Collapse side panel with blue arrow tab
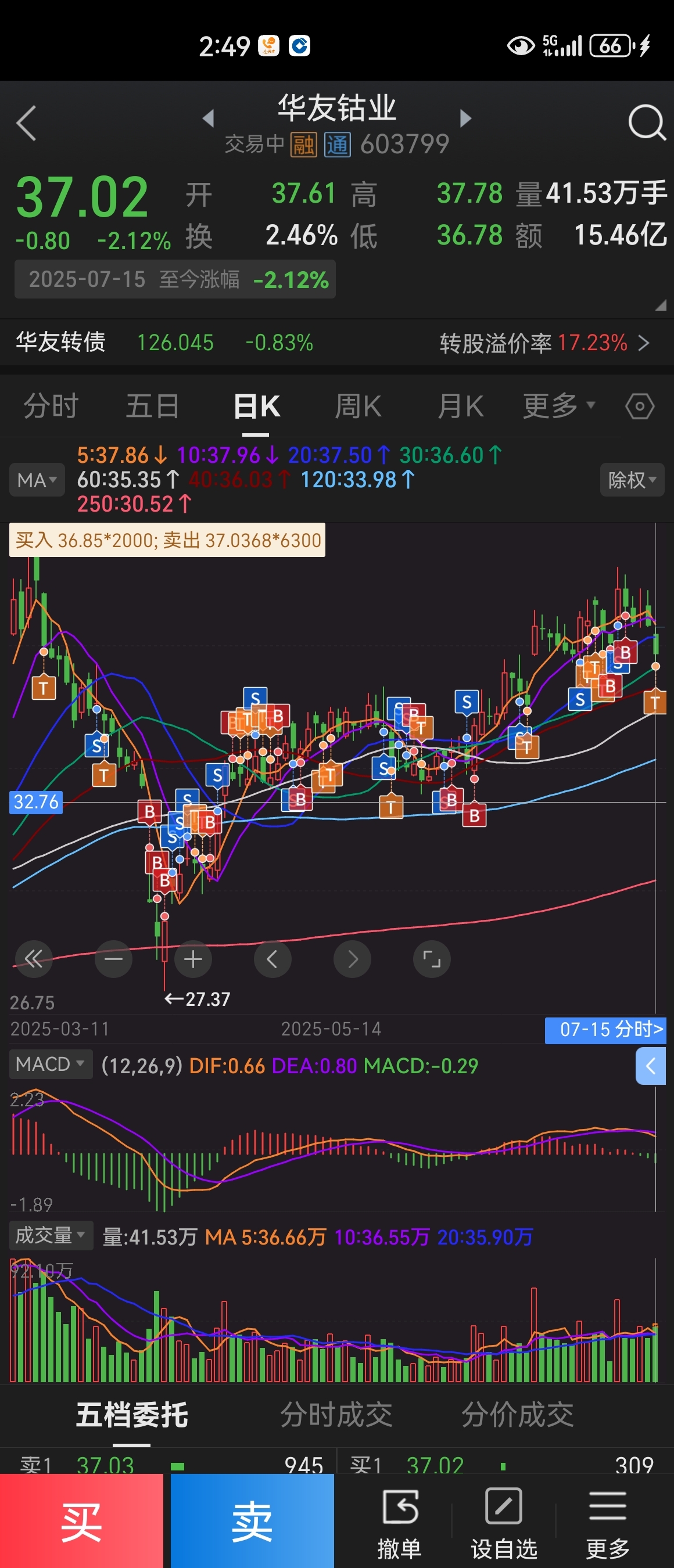 [x=650, y=1066]
